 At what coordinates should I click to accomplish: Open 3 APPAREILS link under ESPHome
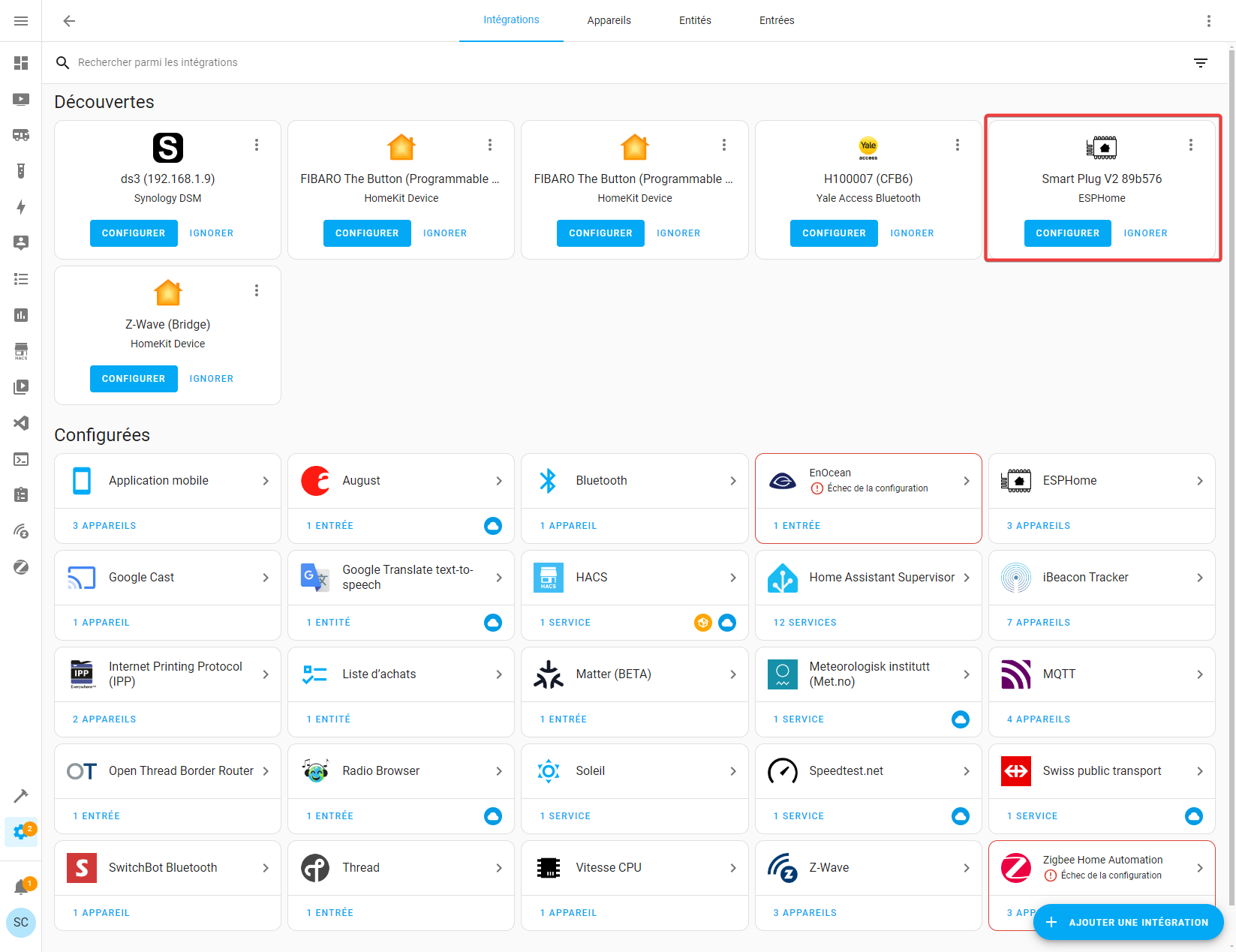[x=1039, y=526]
